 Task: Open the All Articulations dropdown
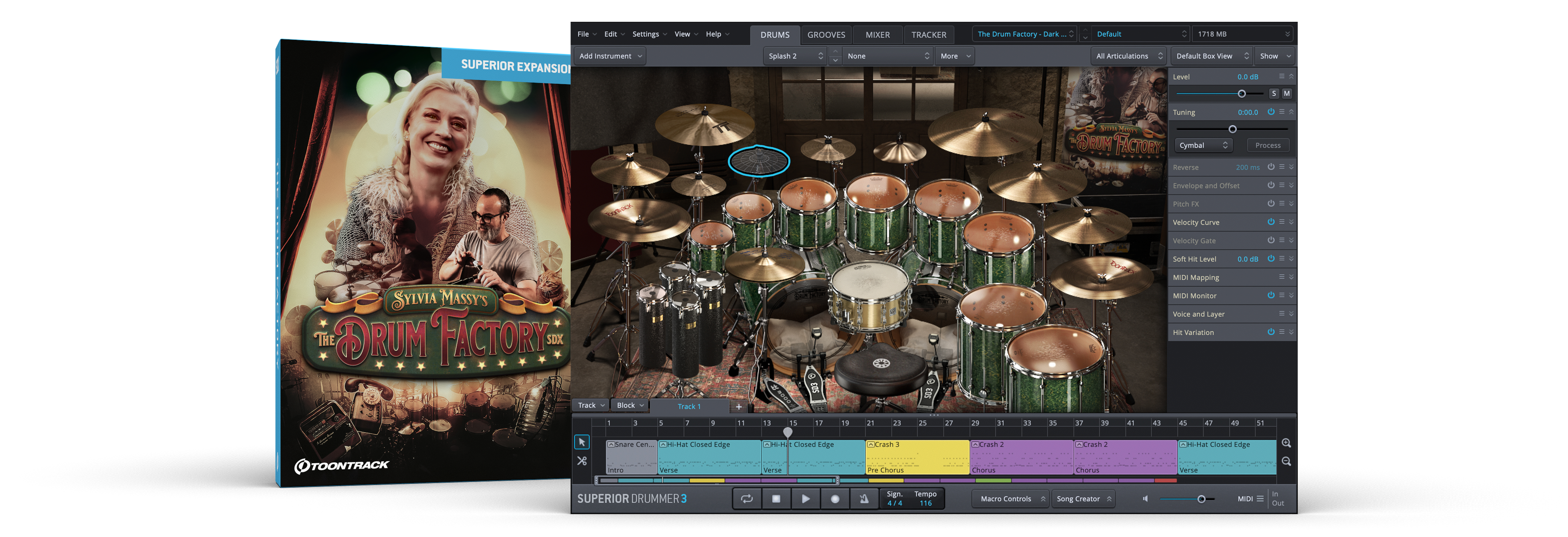[1128, 56]
